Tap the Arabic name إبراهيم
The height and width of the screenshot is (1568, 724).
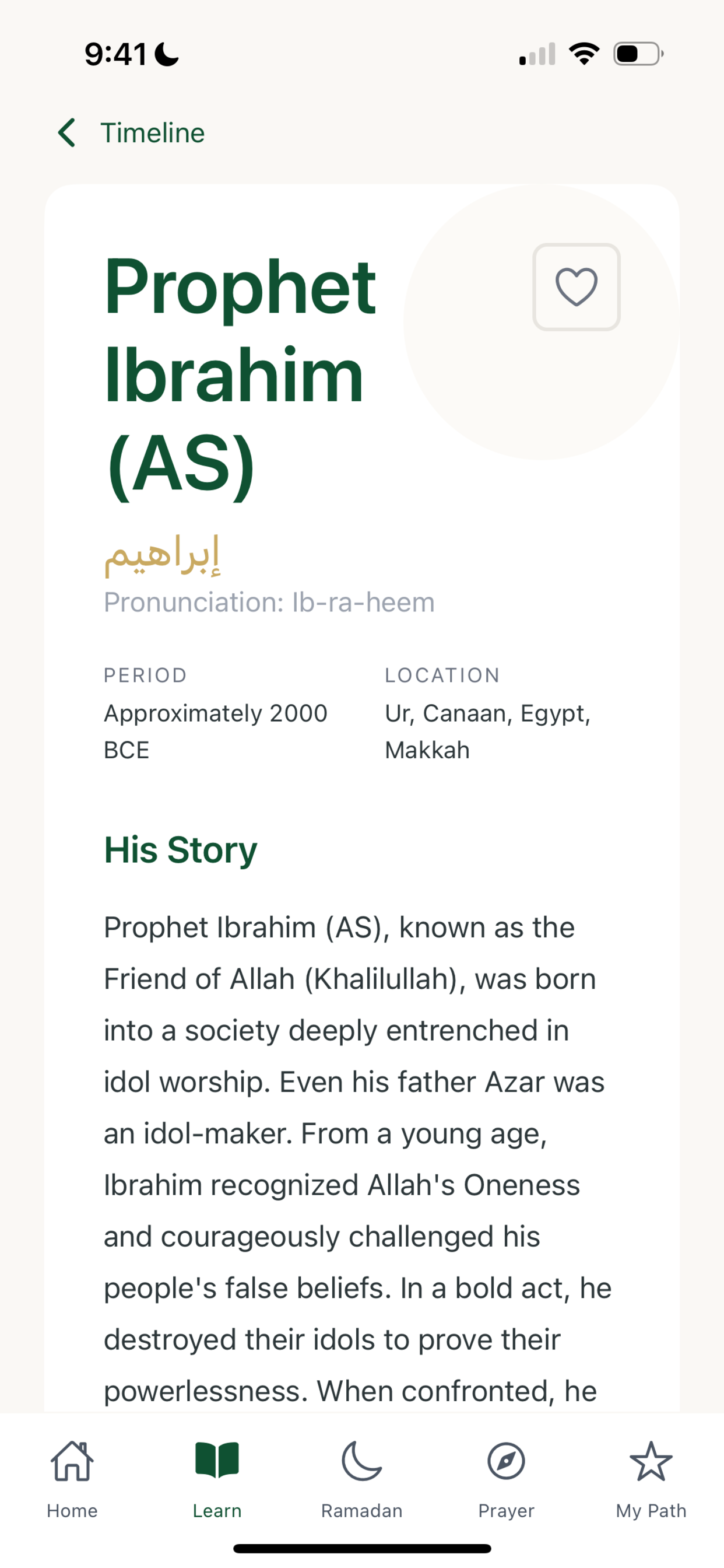coord(162,555)
